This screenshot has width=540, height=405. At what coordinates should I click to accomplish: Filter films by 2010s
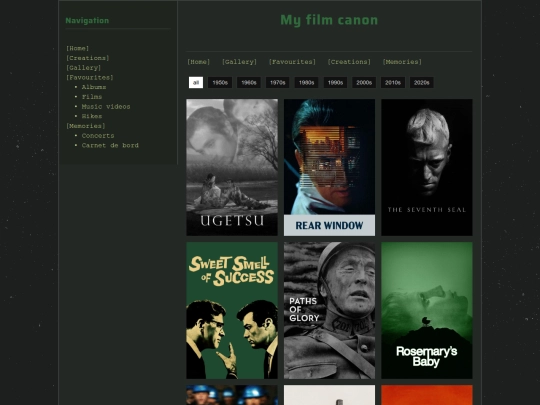pyautogui.click(x=393, y=83)
